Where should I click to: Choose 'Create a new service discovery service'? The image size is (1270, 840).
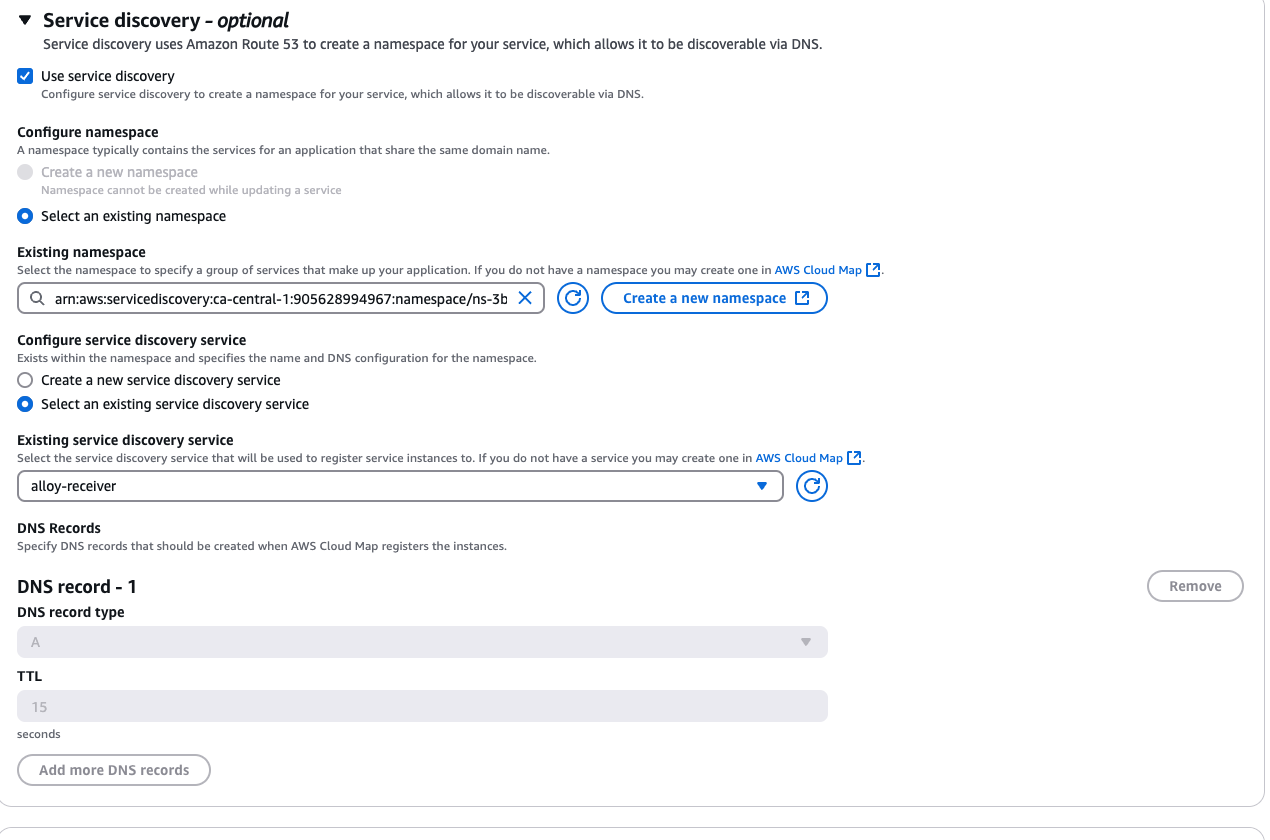(24, 380)
